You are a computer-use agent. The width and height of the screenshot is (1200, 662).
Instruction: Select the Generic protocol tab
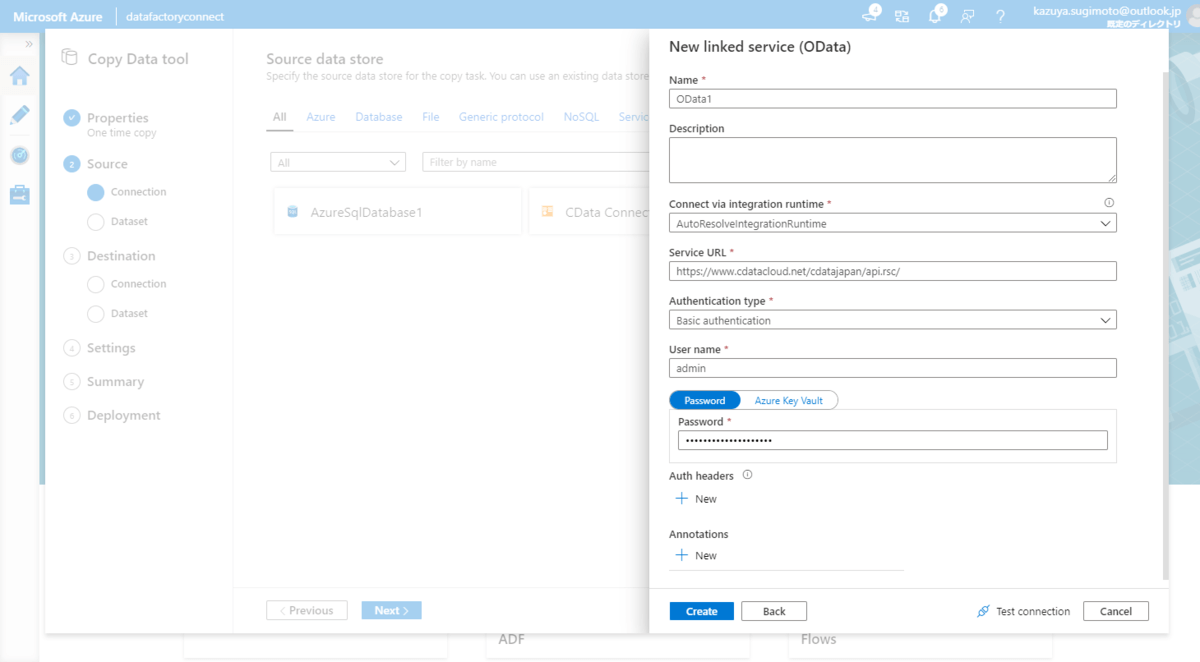pos(501,117)
